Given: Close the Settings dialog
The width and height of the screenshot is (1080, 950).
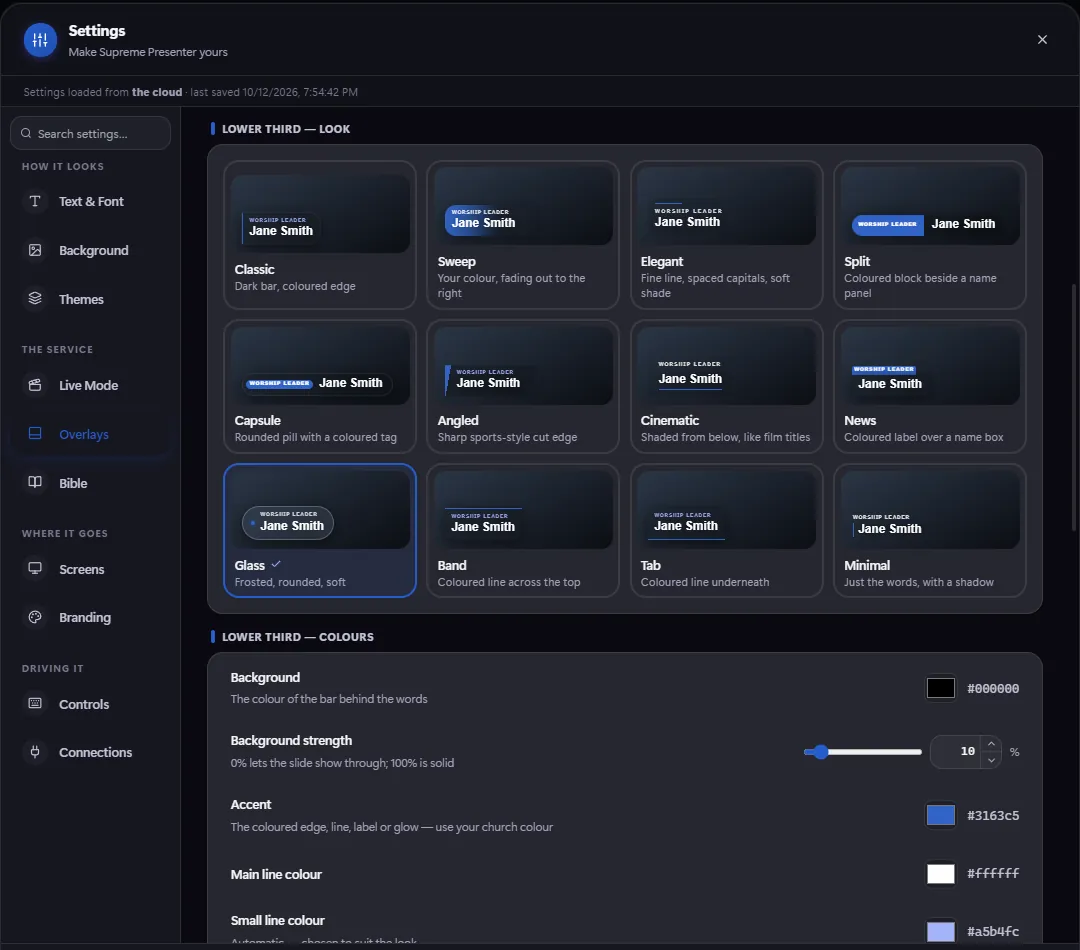Looking at the screenshot, I should click(x=1042, y=40).
